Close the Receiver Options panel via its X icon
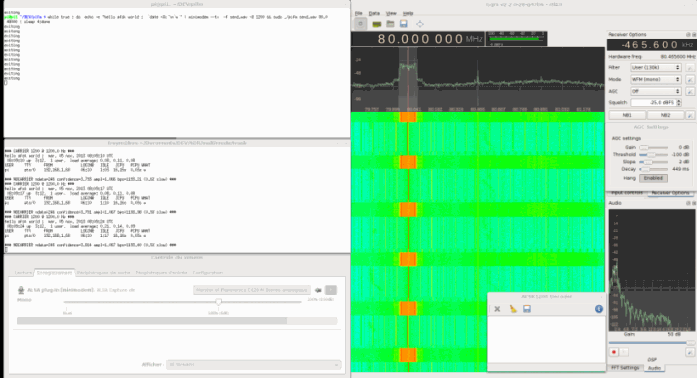 pos(693,34)
